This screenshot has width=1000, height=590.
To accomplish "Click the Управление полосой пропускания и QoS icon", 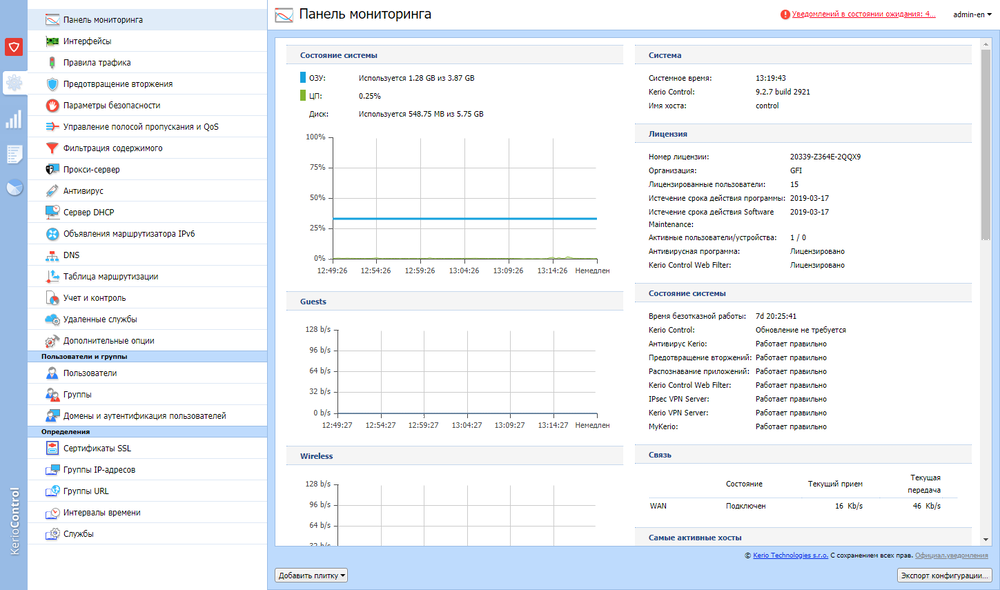I will 52,127.
